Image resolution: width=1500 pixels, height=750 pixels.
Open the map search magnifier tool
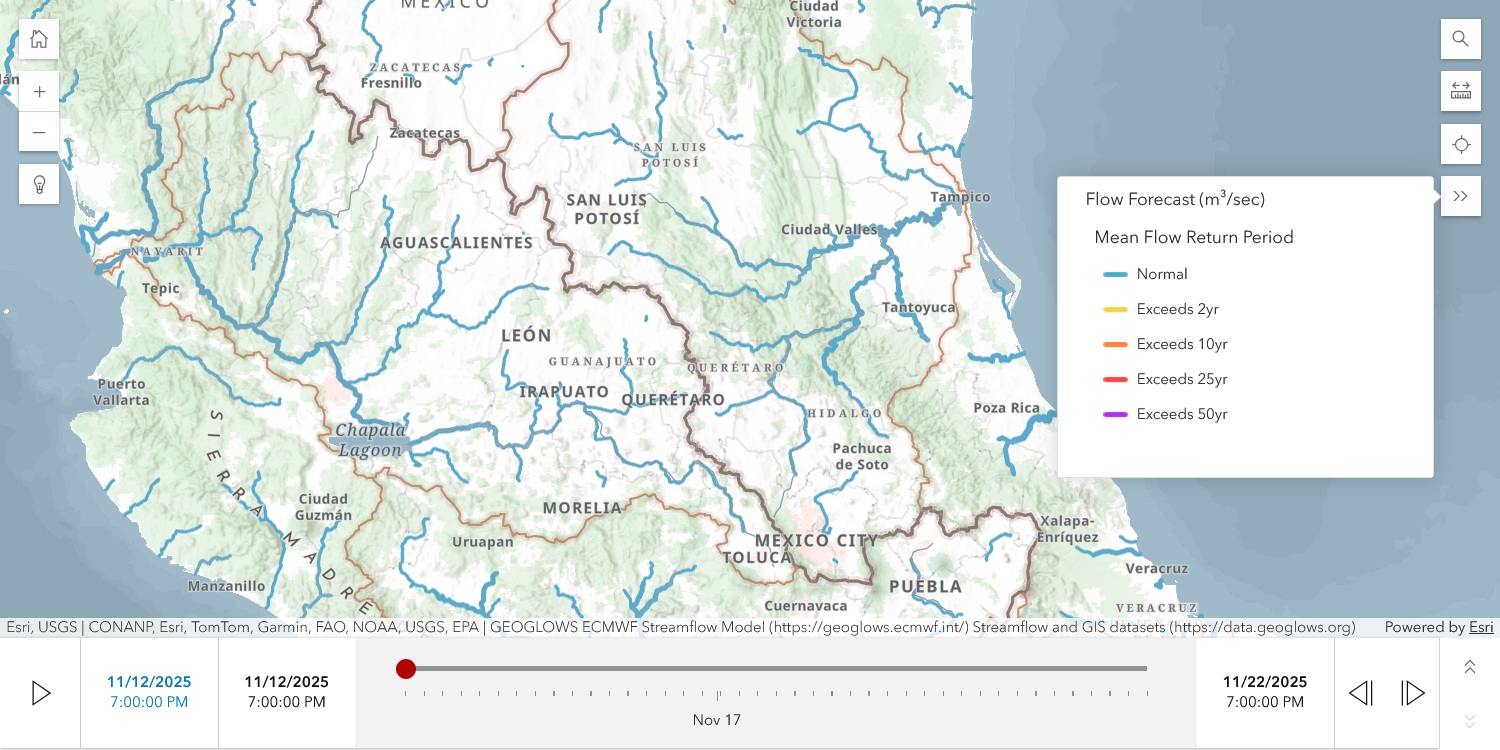click(1460, 39)
